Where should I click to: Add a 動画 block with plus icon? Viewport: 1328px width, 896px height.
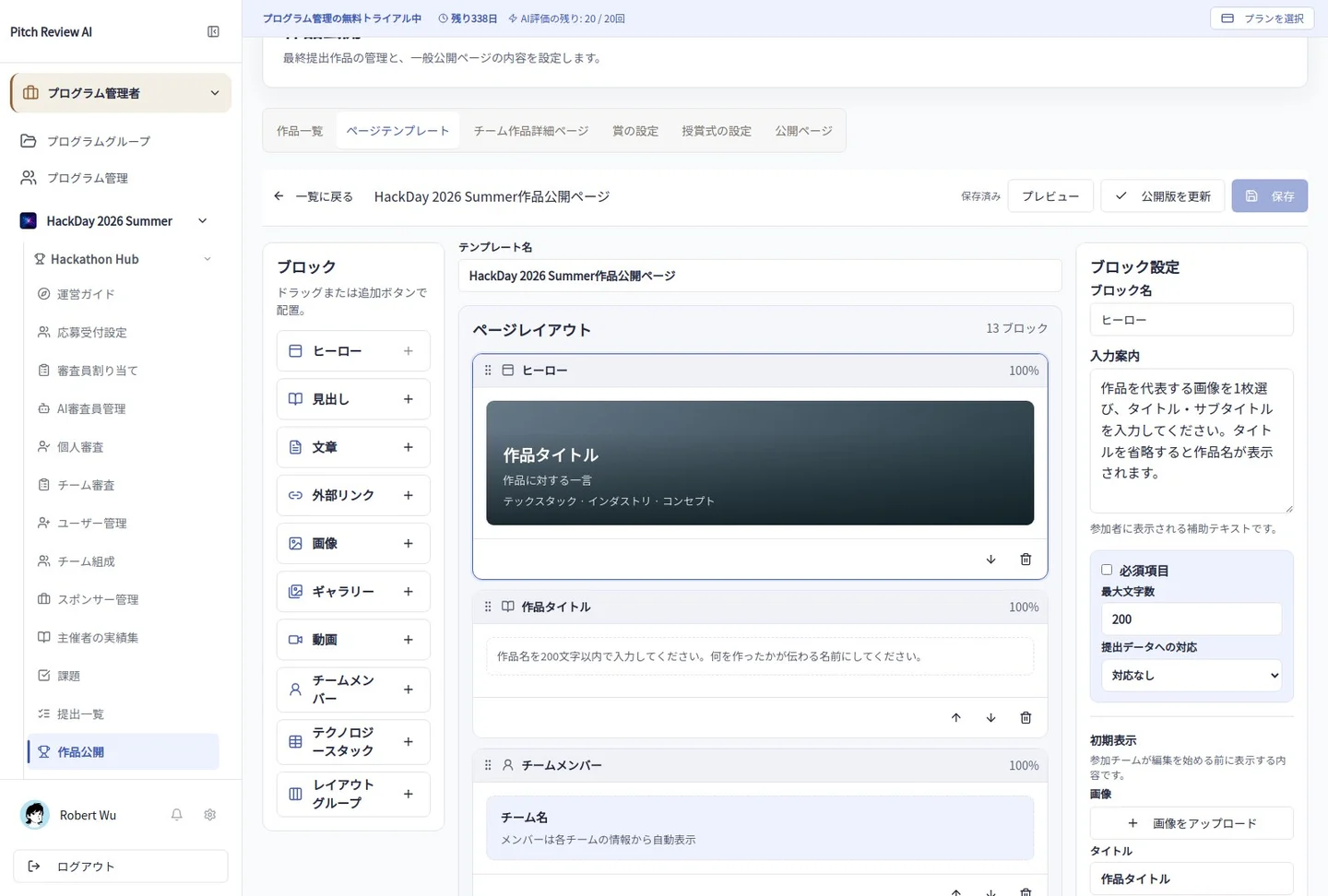point(408,640)
